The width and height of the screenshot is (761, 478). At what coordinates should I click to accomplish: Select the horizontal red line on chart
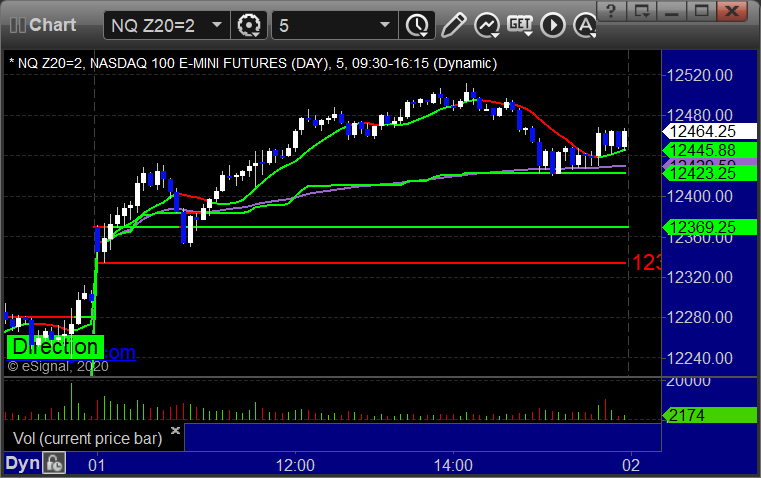(x=362, y=263)
